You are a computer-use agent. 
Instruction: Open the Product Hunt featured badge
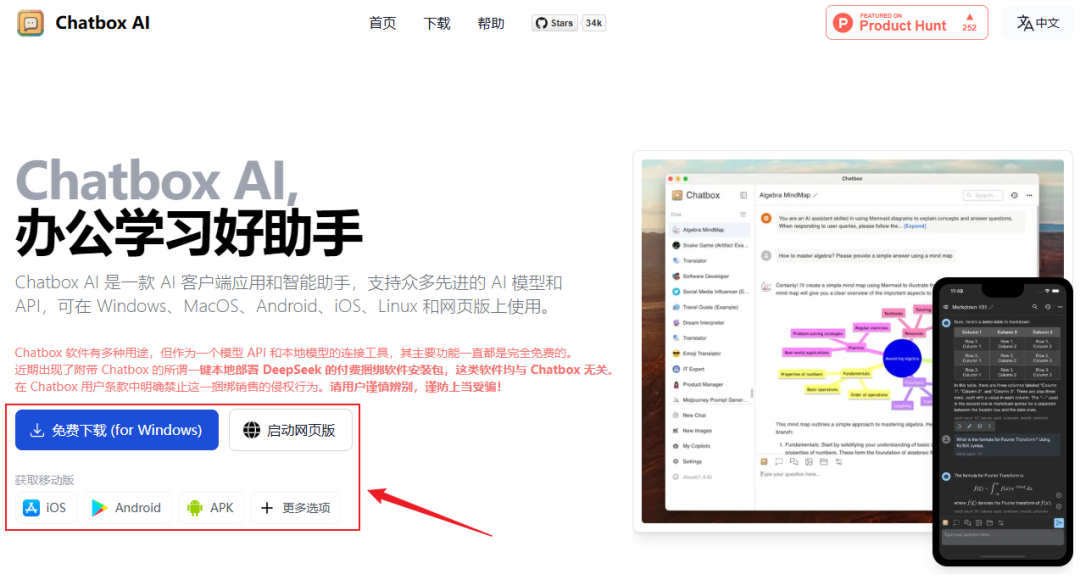point(906,23)
